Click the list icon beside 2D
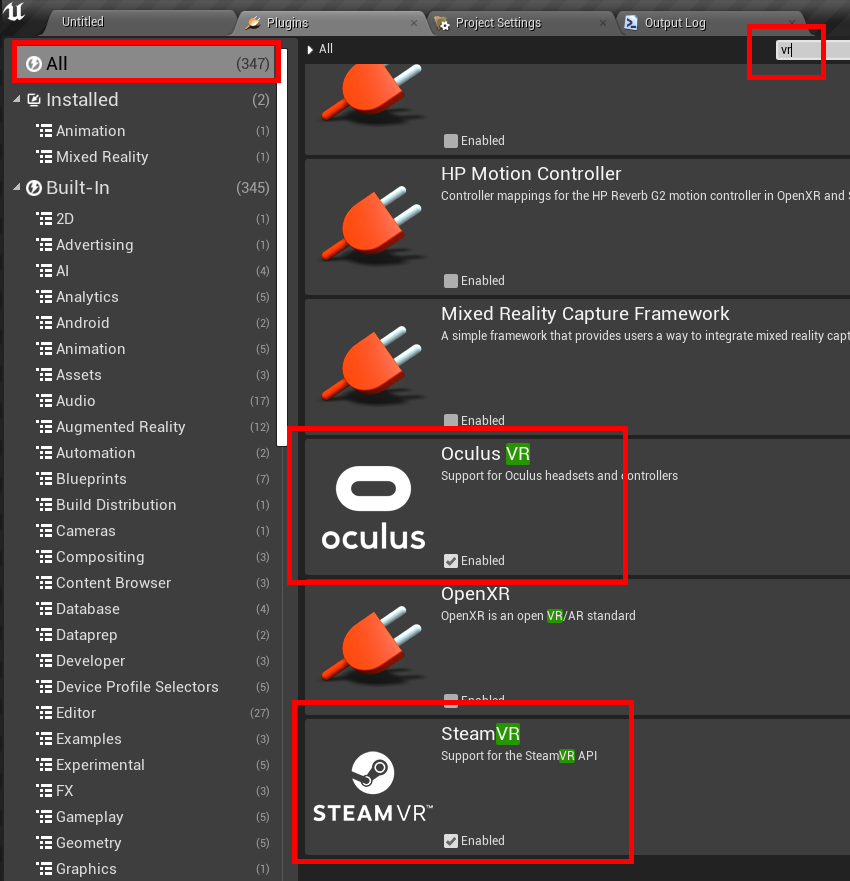This screenshot has height=881, width=850. point(44,219)
